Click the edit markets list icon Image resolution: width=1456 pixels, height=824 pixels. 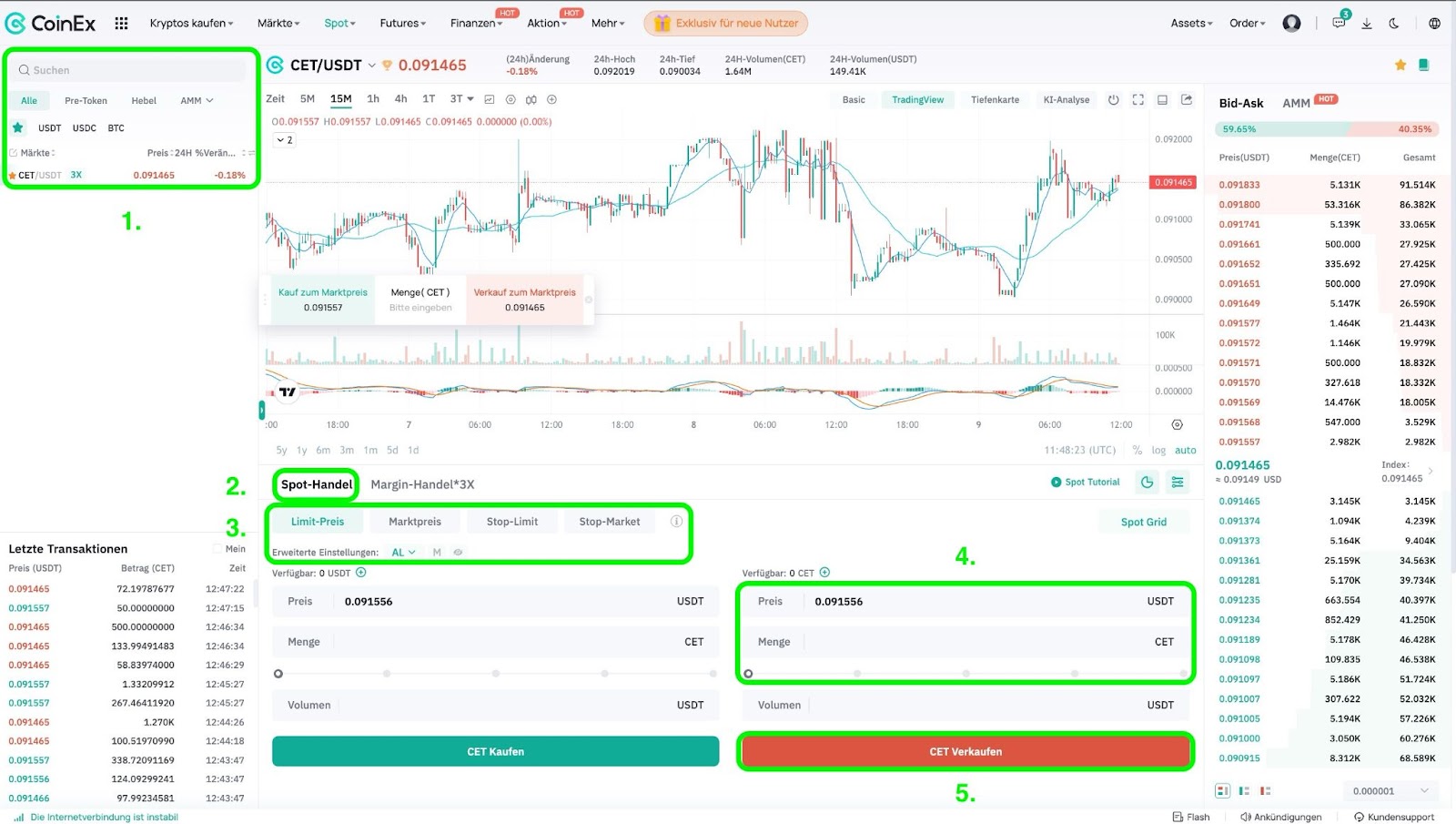[13, 153]
